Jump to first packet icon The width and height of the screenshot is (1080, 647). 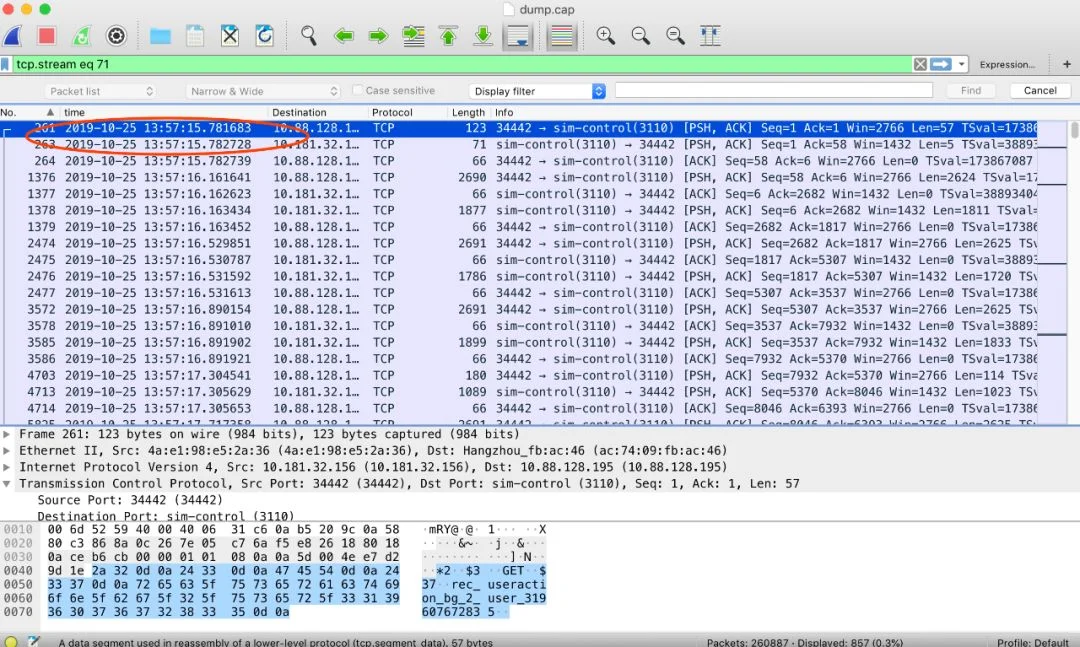coord(448,36)
